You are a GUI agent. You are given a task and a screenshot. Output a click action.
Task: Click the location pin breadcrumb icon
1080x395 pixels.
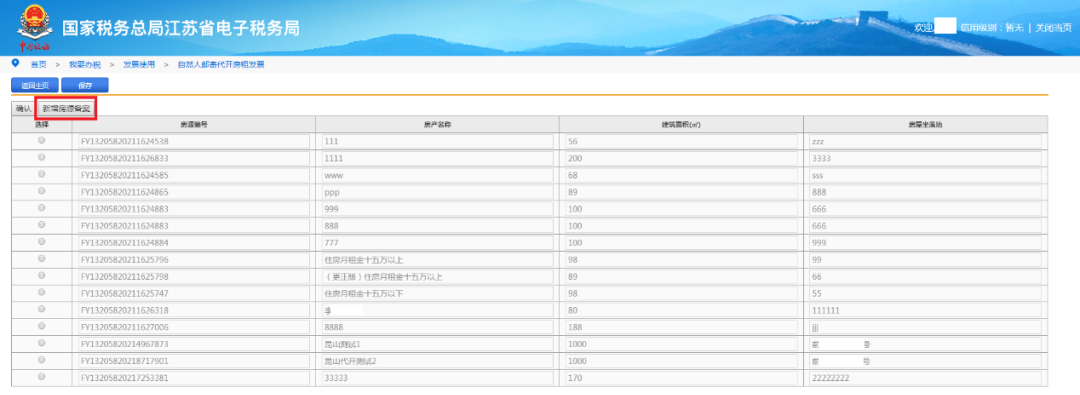15,63
